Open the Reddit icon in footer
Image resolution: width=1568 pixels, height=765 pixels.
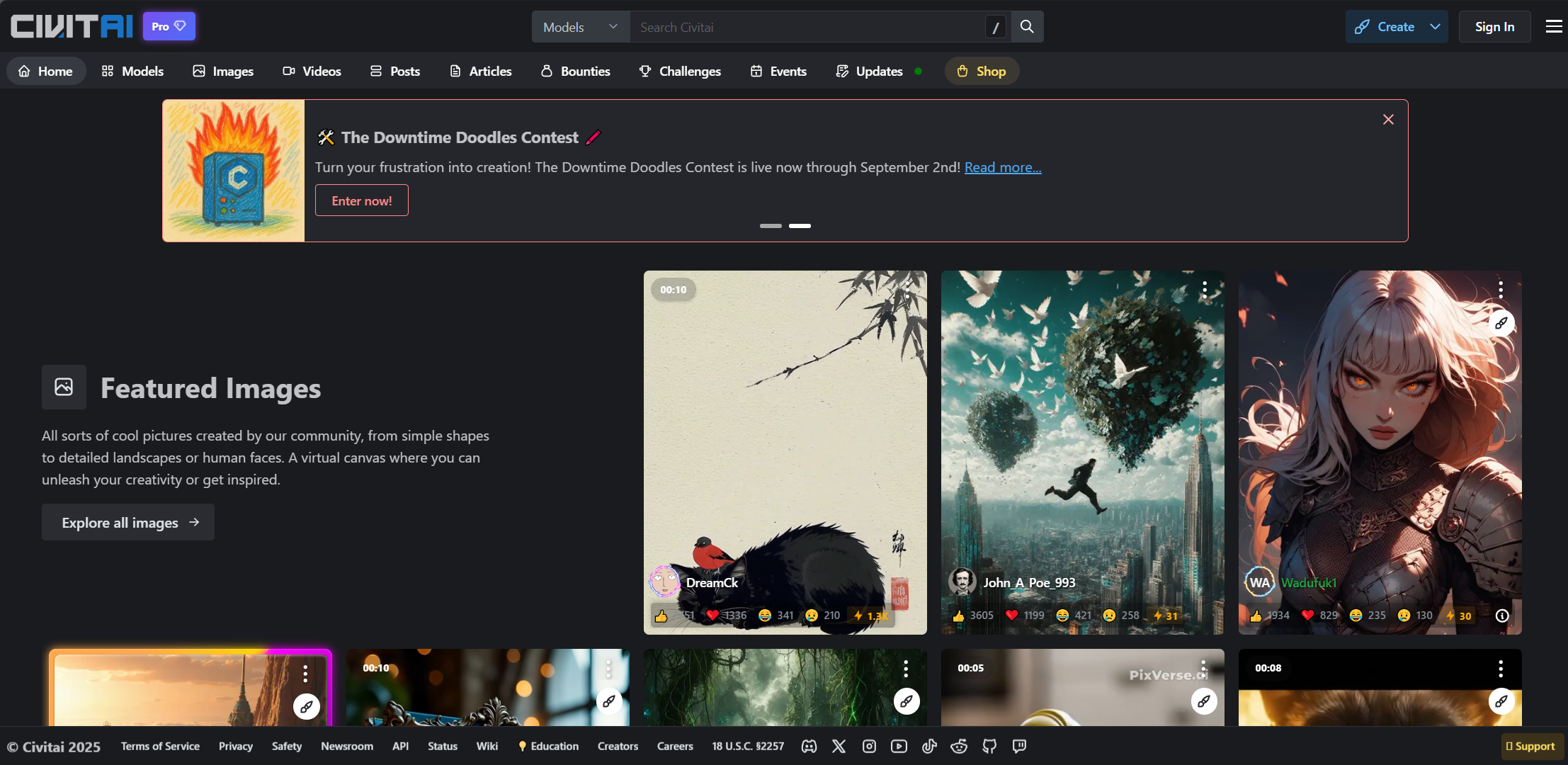point(959,746)
